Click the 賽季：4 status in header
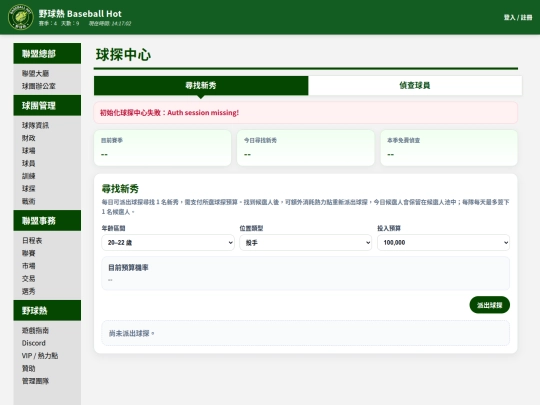 coord(48,23)
